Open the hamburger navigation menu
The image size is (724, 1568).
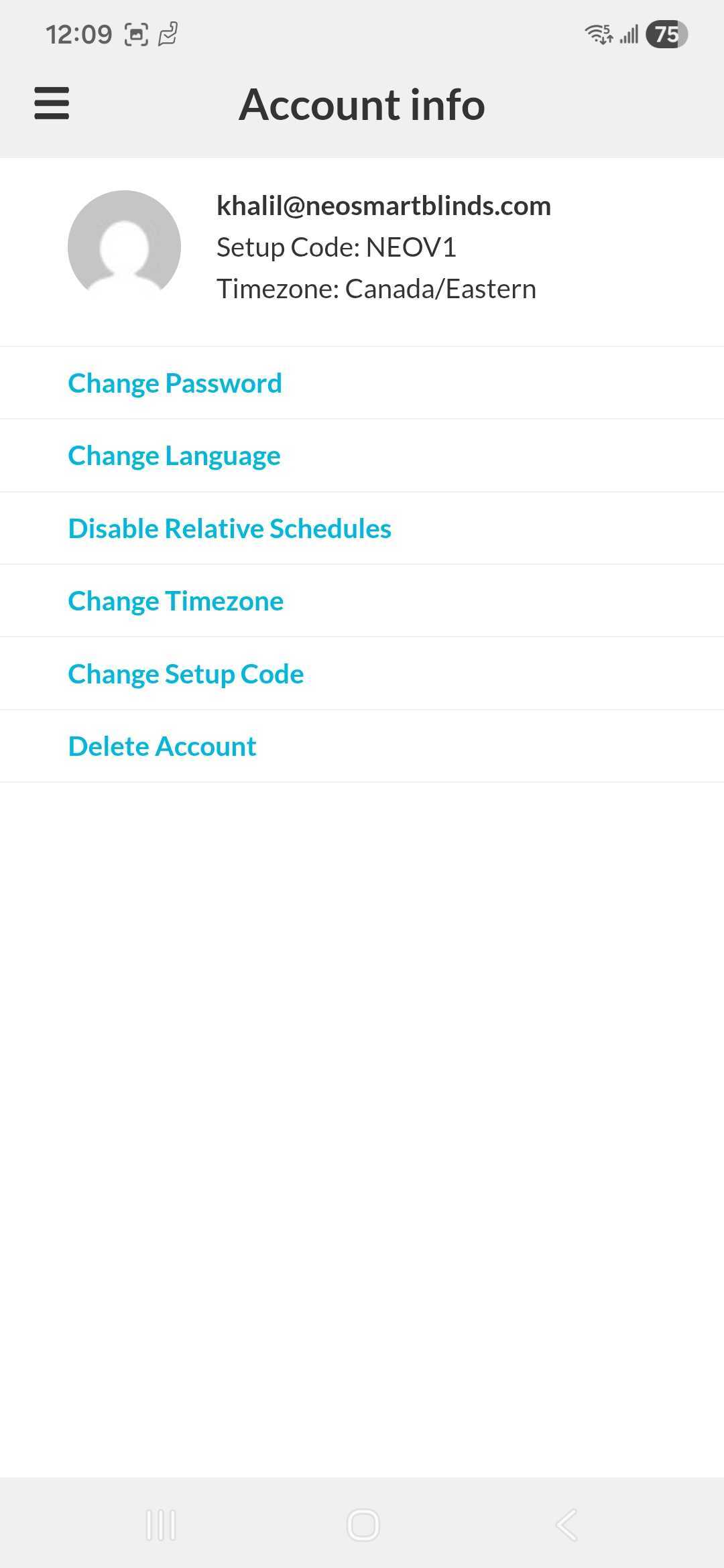[52, 104]
